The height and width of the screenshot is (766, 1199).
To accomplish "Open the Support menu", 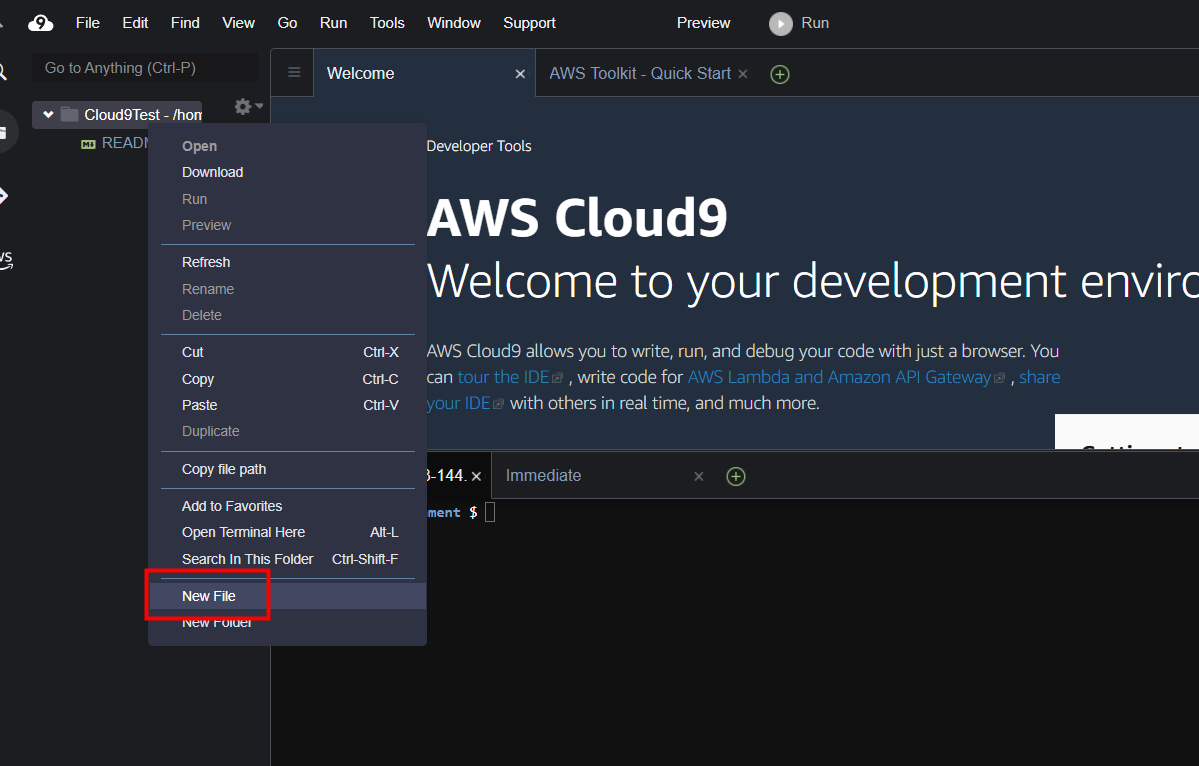I will [x=529, y=23].
